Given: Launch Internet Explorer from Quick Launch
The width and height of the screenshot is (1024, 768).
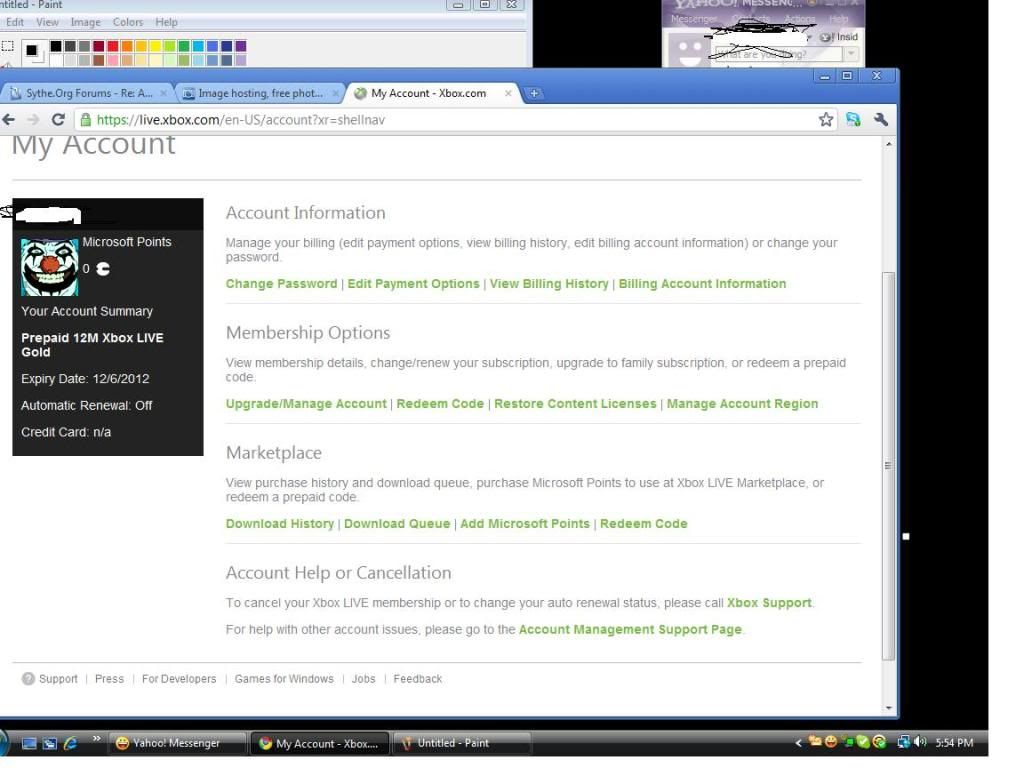Looking at the screenshot, I should [71, 743].
